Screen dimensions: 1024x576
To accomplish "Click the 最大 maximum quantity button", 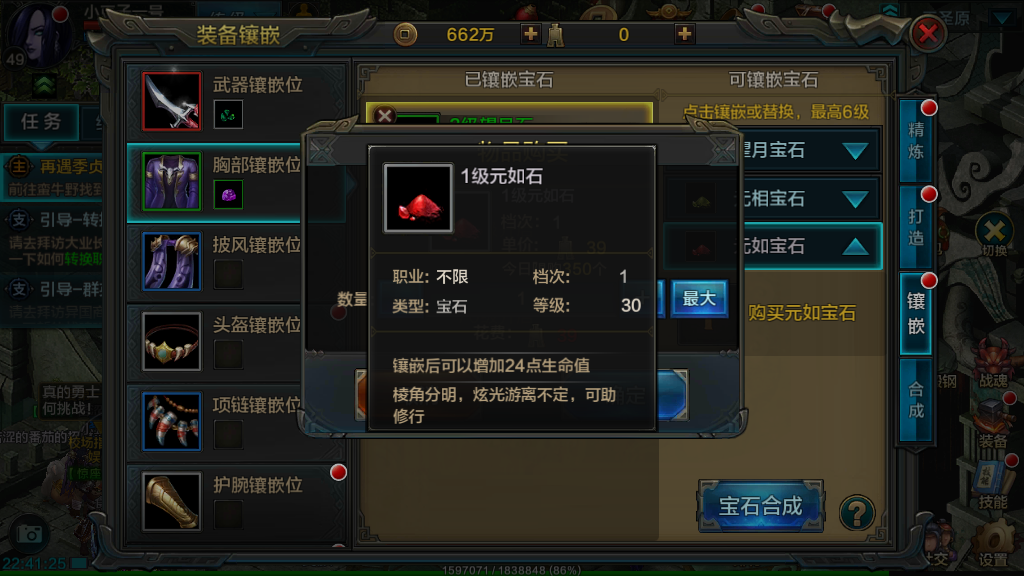I will tap(699, 298).
